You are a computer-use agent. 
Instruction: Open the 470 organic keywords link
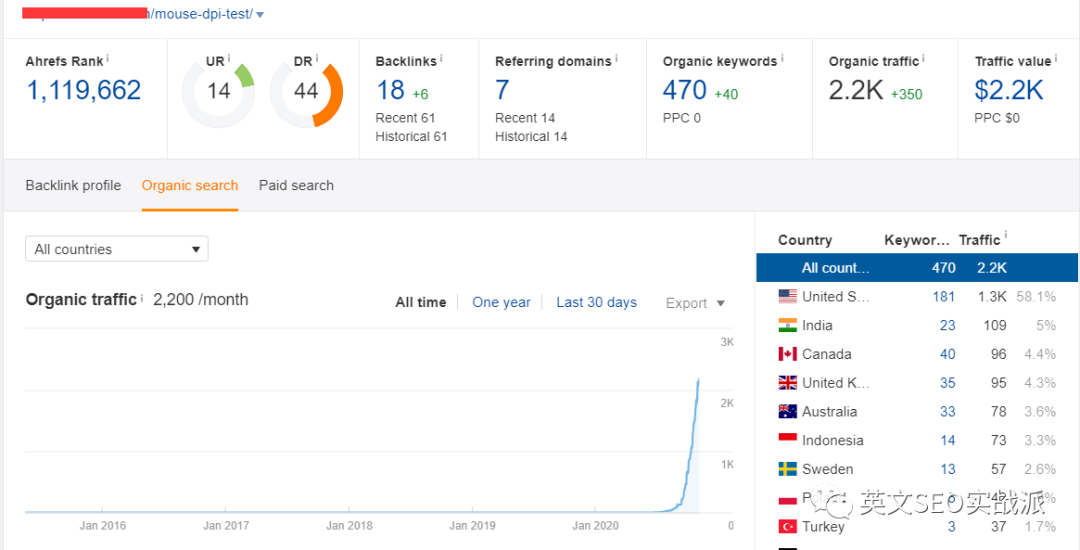pos(685,90)
